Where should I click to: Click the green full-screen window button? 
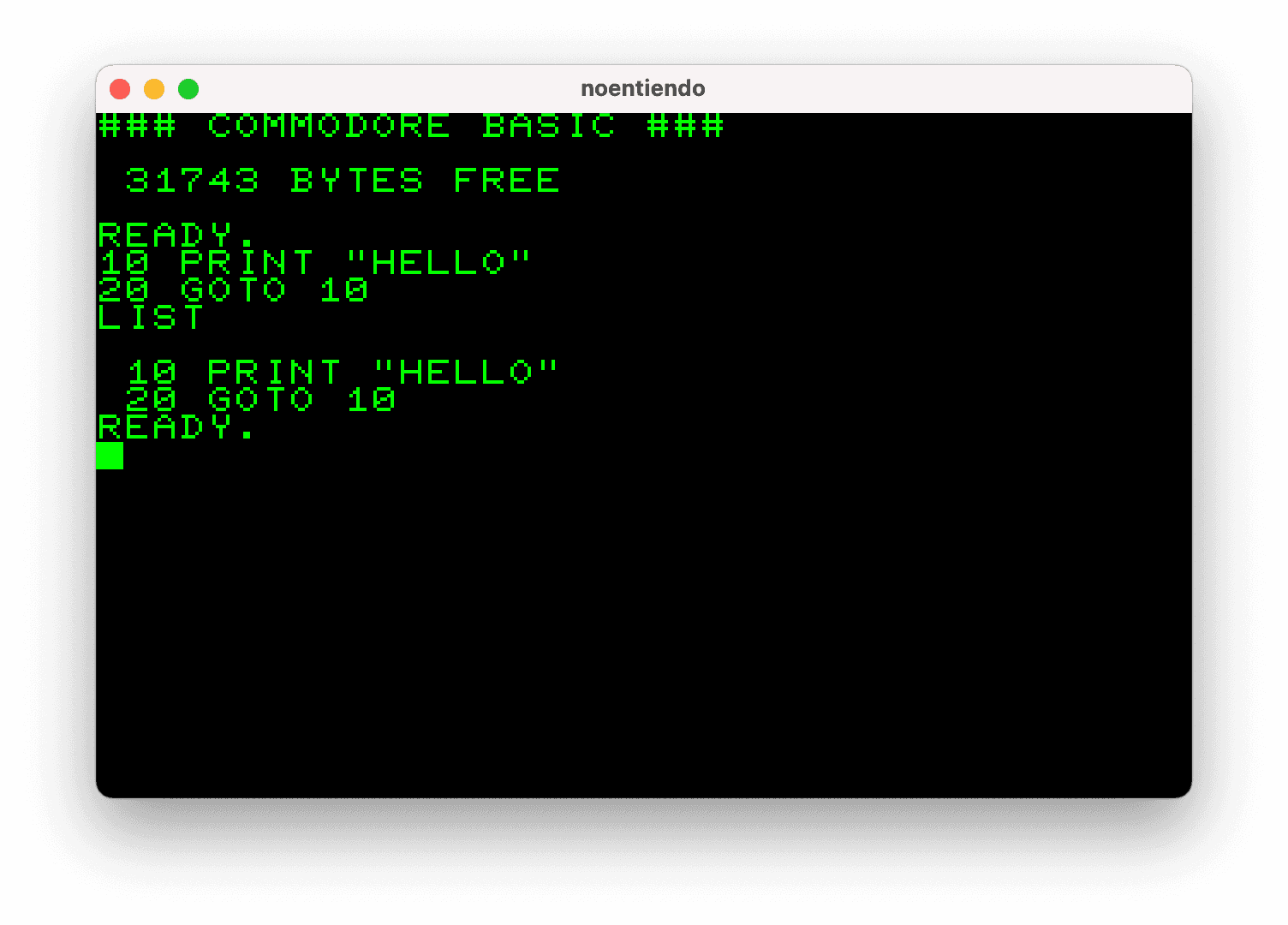[188, 89]
